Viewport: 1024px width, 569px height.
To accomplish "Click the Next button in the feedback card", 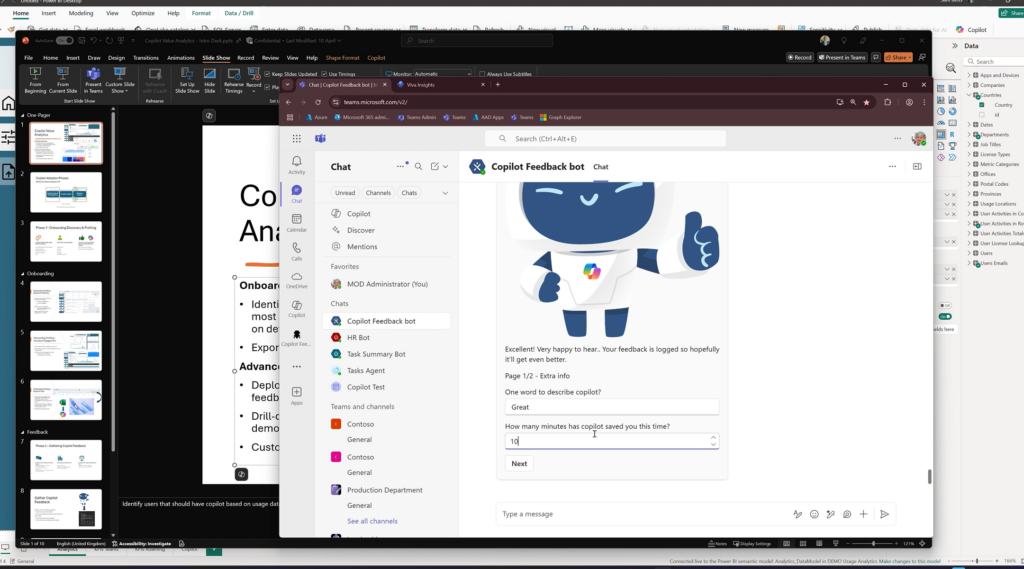I will [x=519, y=463].
